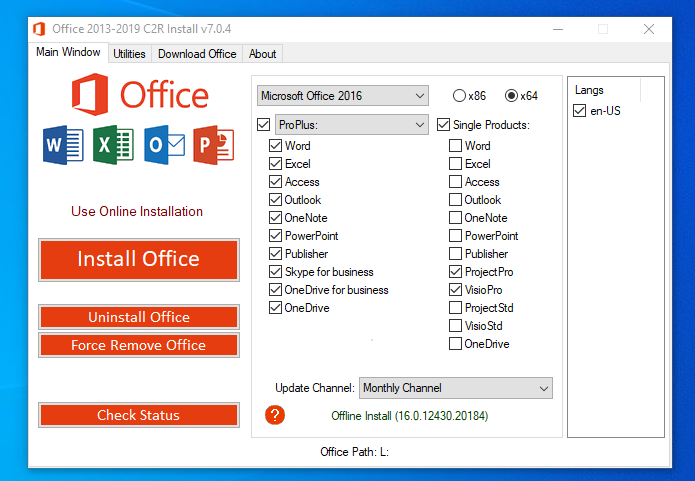Click the Word application icon
This screenshot has height=481, width=695.
pyautogui.click(x=63, y=145)
